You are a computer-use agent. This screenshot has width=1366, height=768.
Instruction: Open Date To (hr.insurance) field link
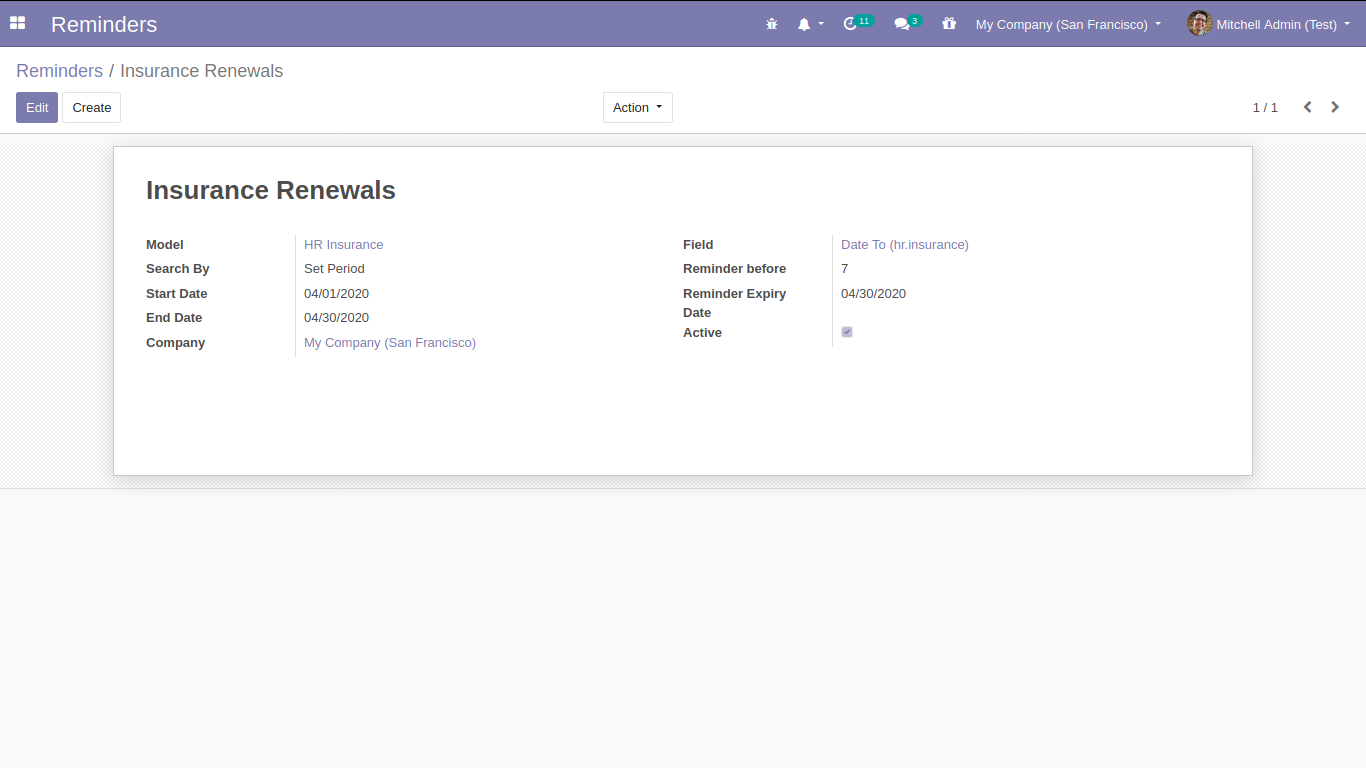[x=904, y=244]
